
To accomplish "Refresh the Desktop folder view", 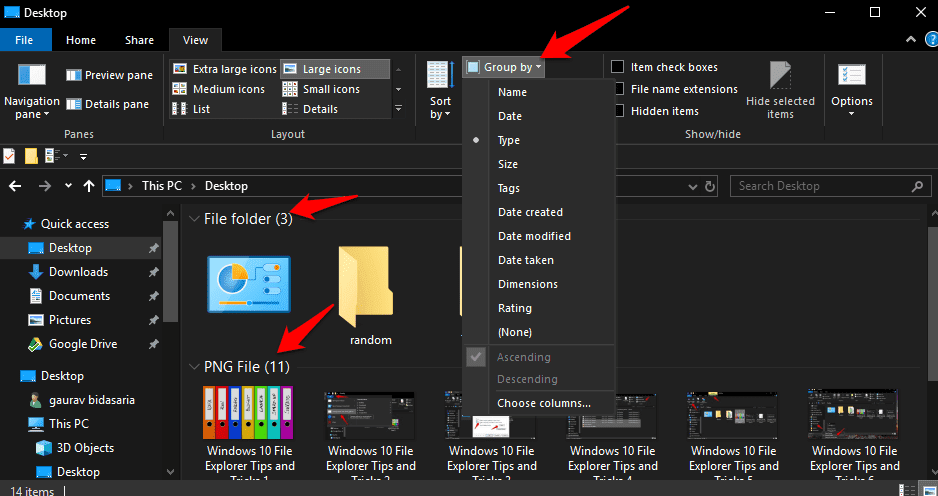I will pyautogui.click(x=710, y=186).
